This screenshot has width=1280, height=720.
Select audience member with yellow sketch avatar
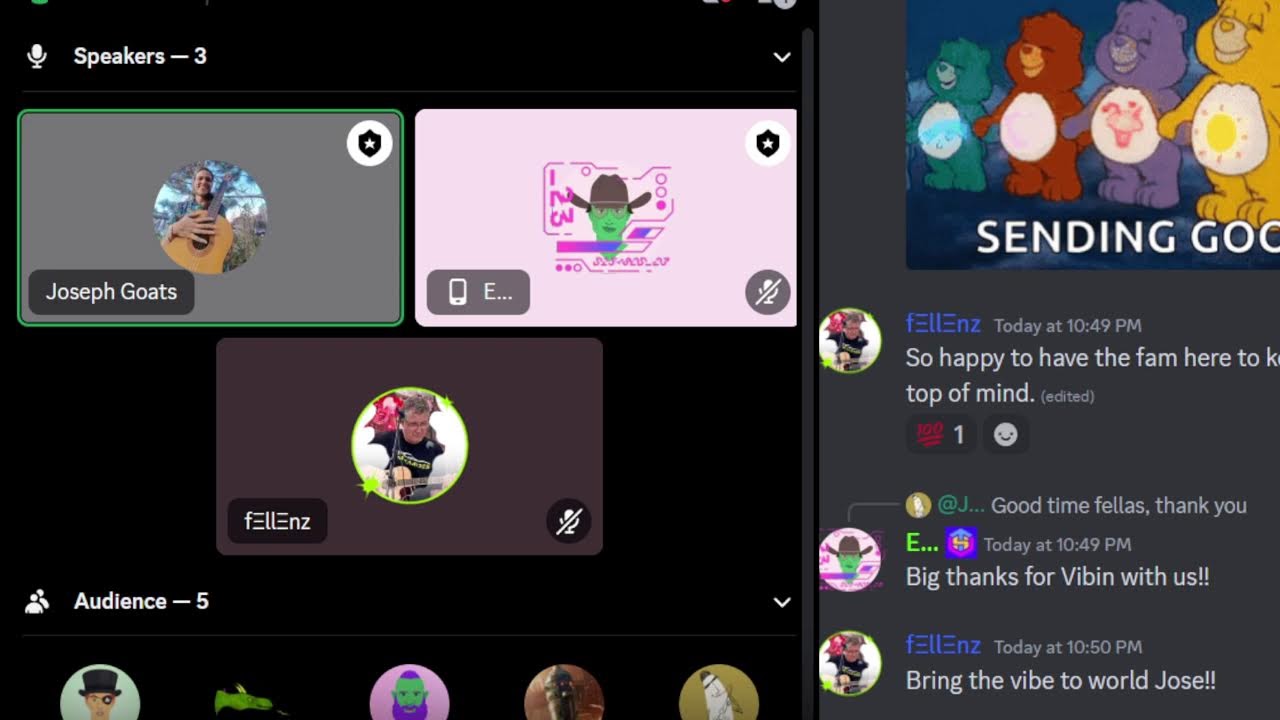click(x=719, y=692)
